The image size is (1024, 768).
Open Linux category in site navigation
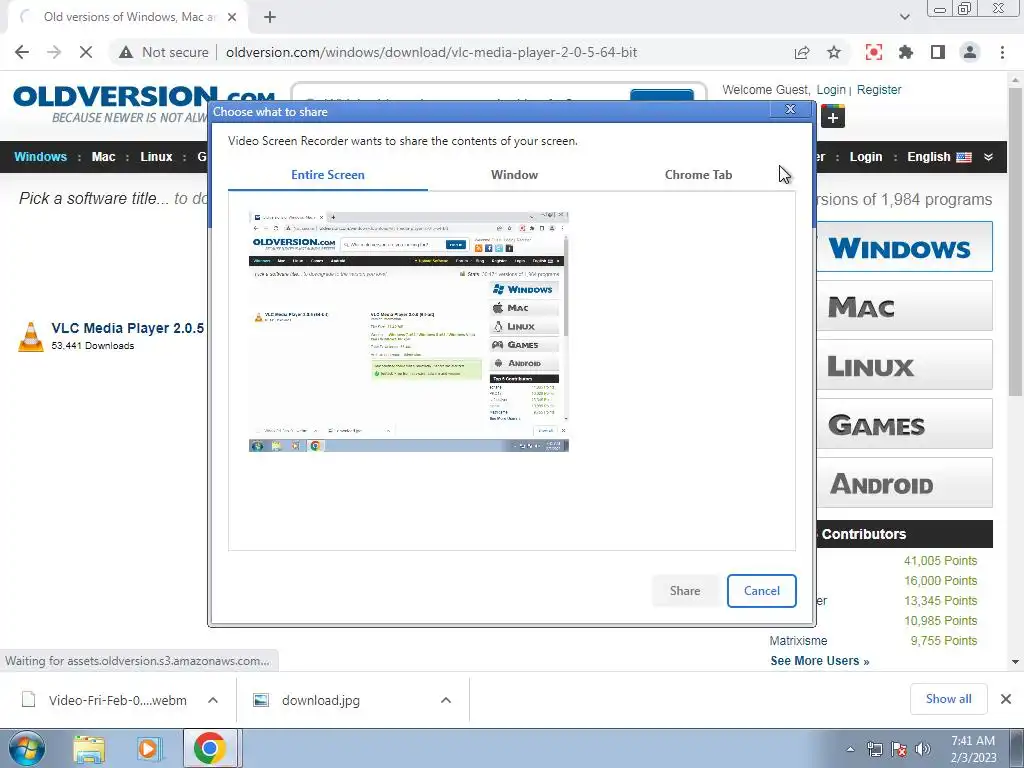(x=156, y=157)
